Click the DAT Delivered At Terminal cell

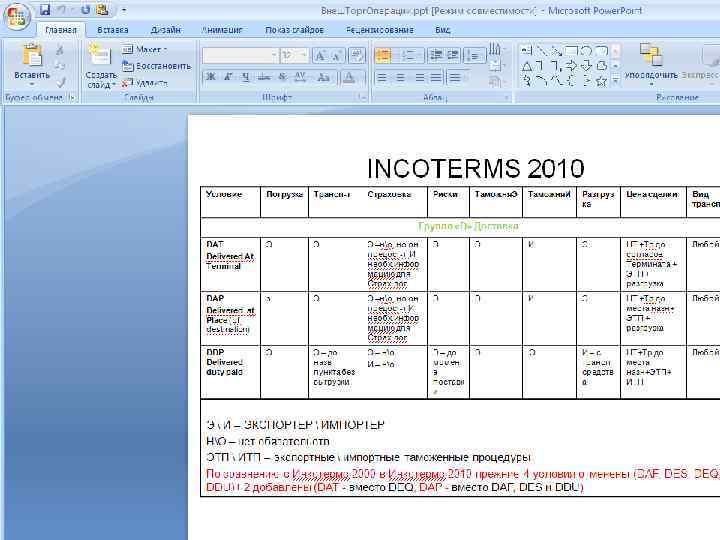tap(231, 264)
